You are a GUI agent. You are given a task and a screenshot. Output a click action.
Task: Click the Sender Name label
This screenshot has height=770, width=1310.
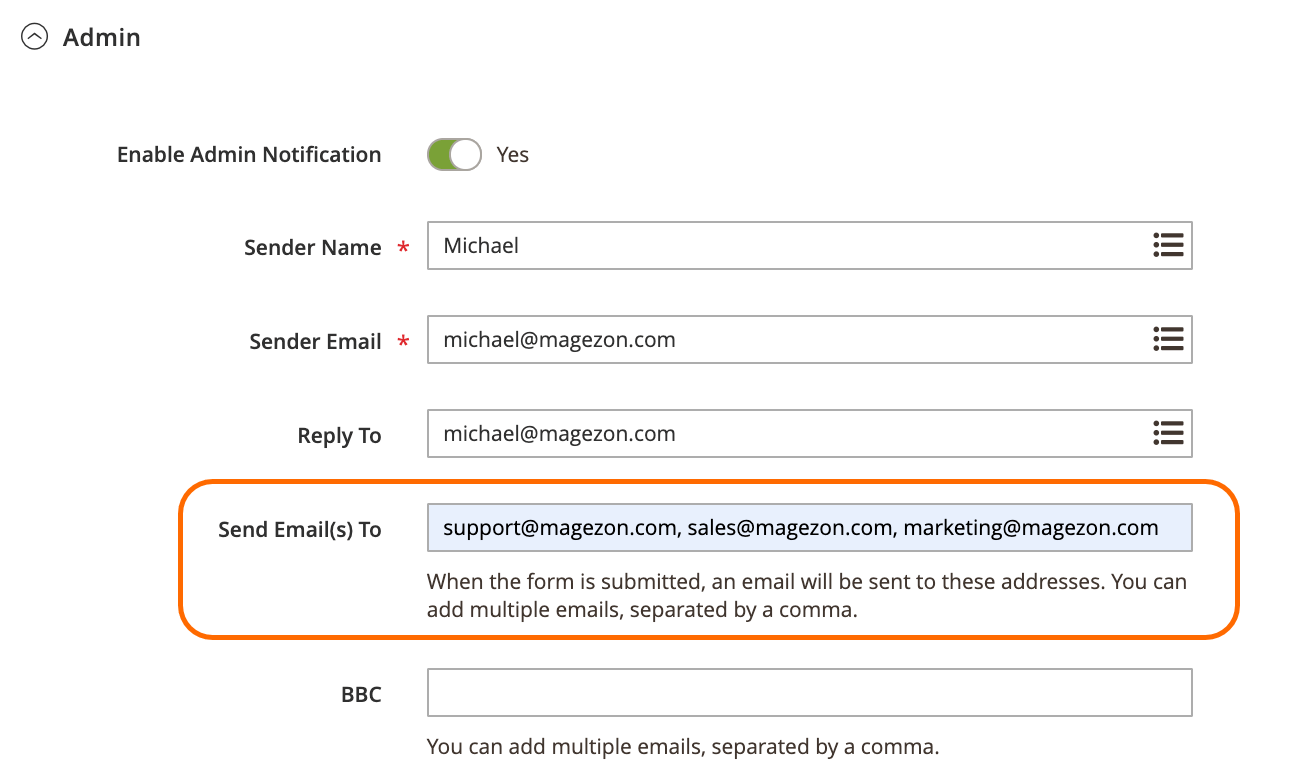[x=313, y=248]
